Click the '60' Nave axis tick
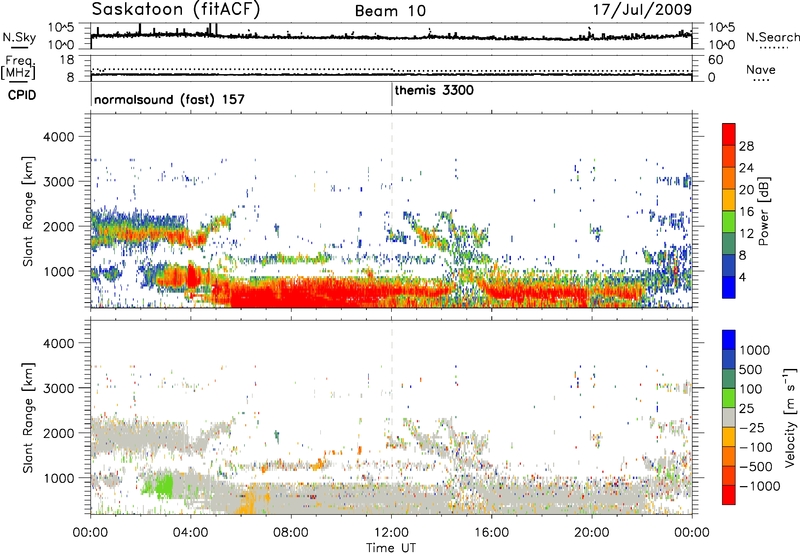800x554 pixels. 715,60
